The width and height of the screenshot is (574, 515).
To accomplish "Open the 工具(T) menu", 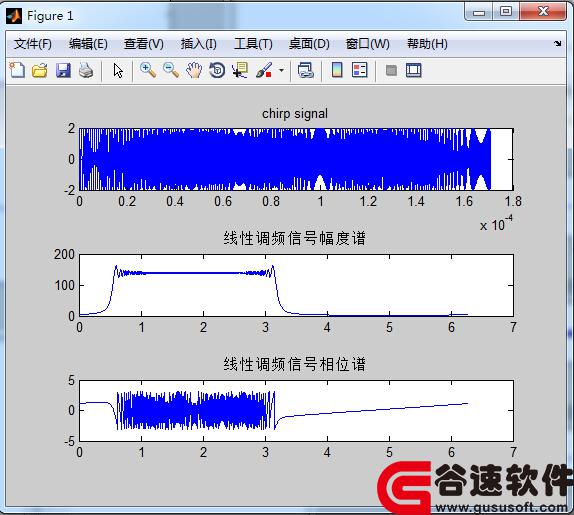I will click(x=253, y=44).
